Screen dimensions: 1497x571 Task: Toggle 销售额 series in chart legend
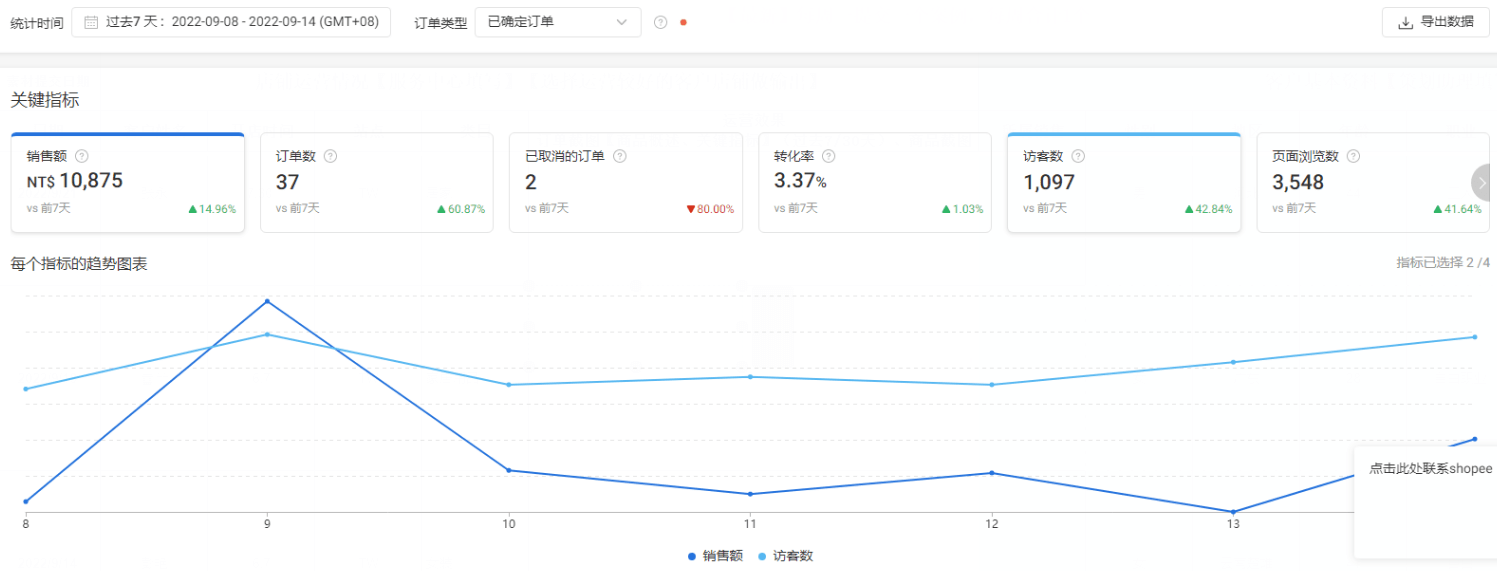[x=715, y=556]
